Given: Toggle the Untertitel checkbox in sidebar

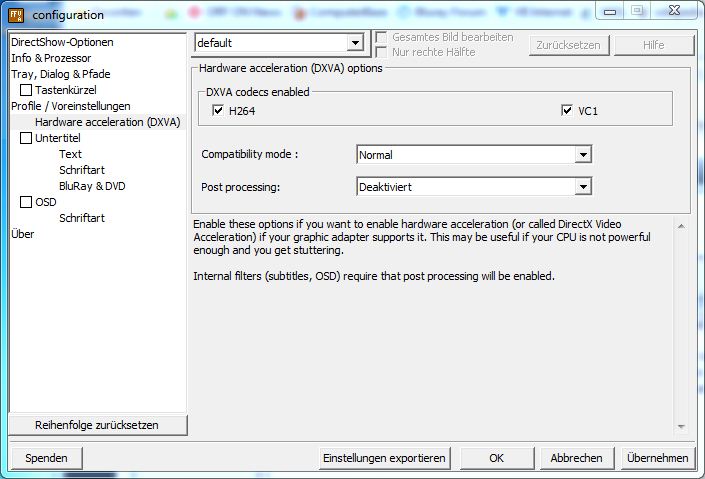Looking at the screenshot, I should point(27,139).
